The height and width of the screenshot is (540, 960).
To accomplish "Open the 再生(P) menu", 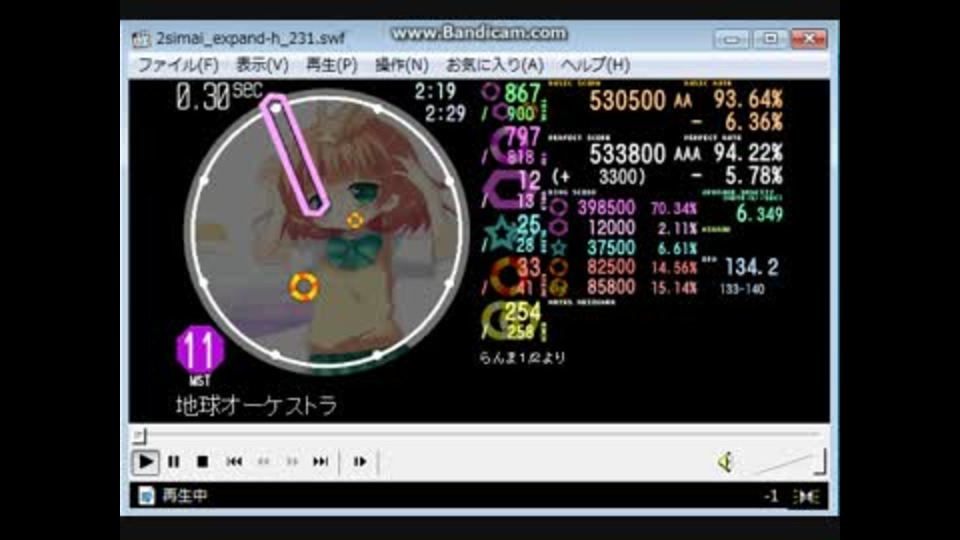I will pyautogui.click(x=331, y=65).
